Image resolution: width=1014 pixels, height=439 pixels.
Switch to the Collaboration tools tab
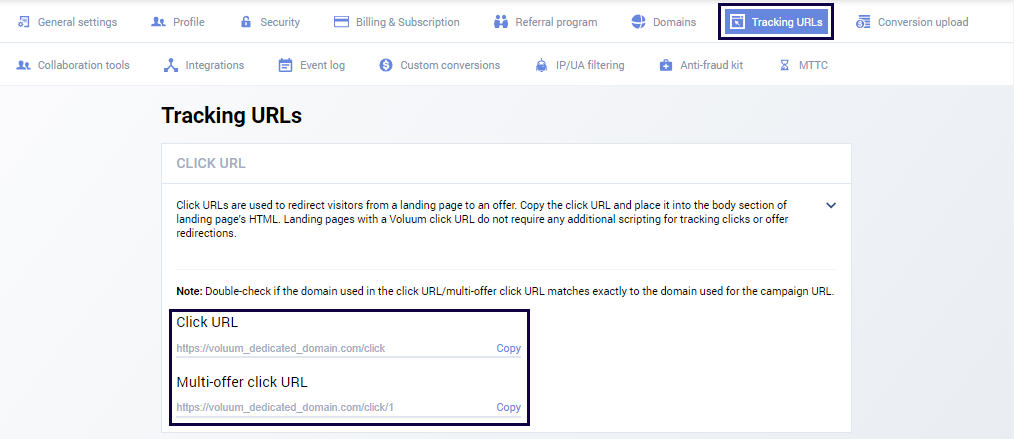(74, 66)
